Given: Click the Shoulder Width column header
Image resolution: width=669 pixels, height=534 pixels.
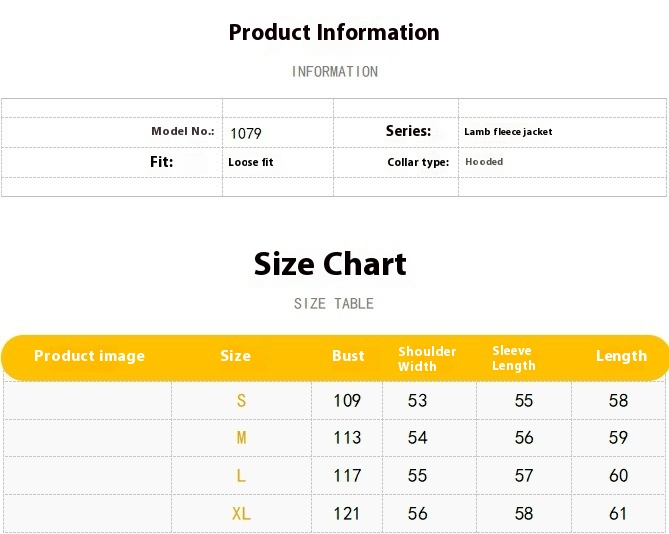Looking at the screenshot, I should tap(427, 359).
